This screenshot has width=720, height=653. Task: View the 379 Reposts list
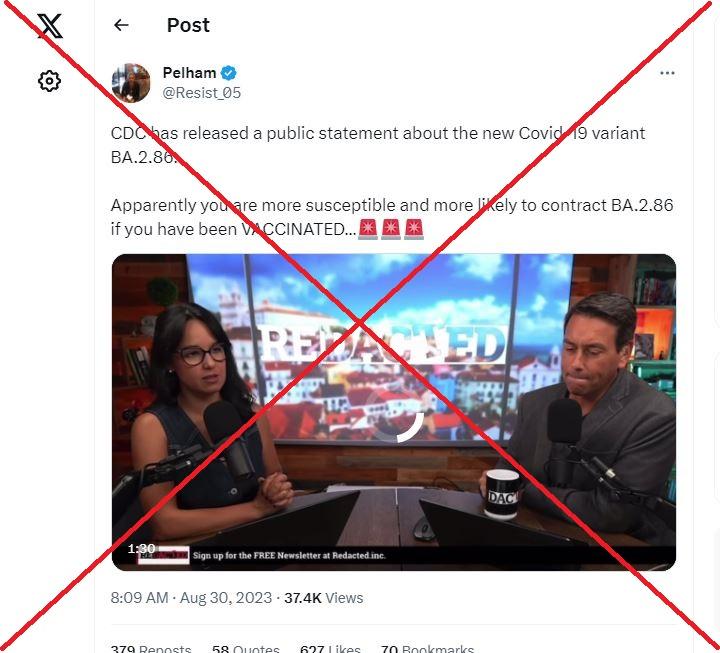coord(151,648)
